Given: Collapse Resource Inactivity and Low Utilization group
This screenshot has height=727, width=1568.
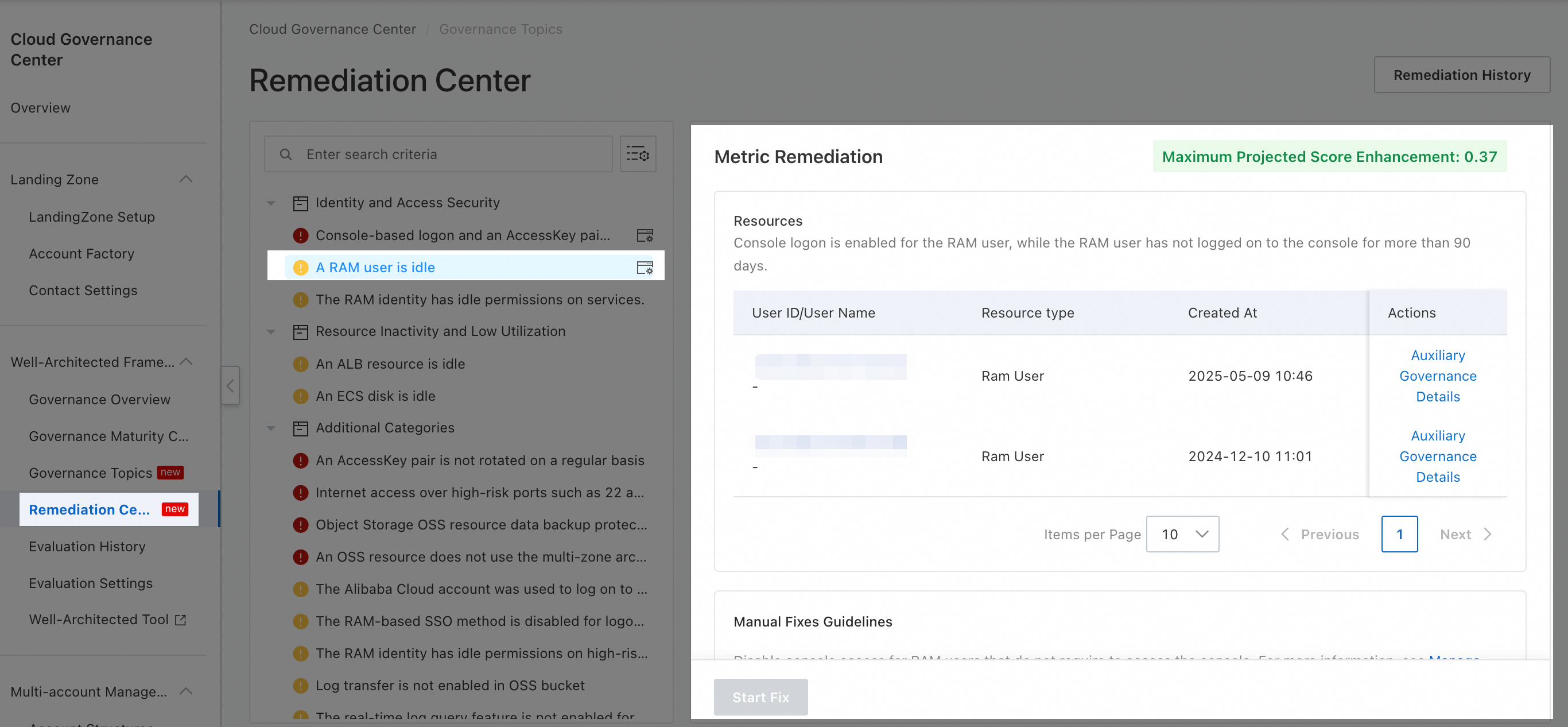Looking at the screenshot, I should (x=271, y=332).
